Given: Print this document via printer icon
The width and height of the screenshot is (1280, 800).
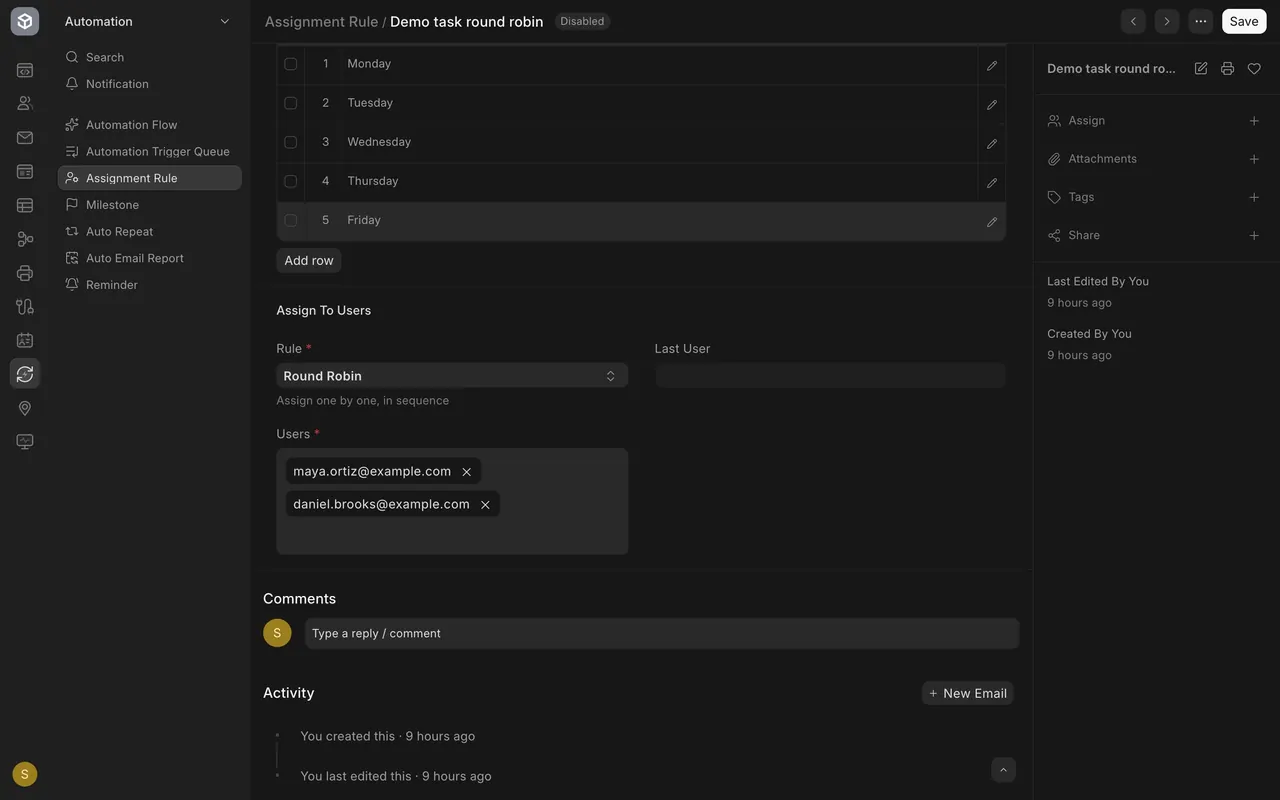Looking at the screenshot, I should pyautogui.click(x=1227, y=69).
